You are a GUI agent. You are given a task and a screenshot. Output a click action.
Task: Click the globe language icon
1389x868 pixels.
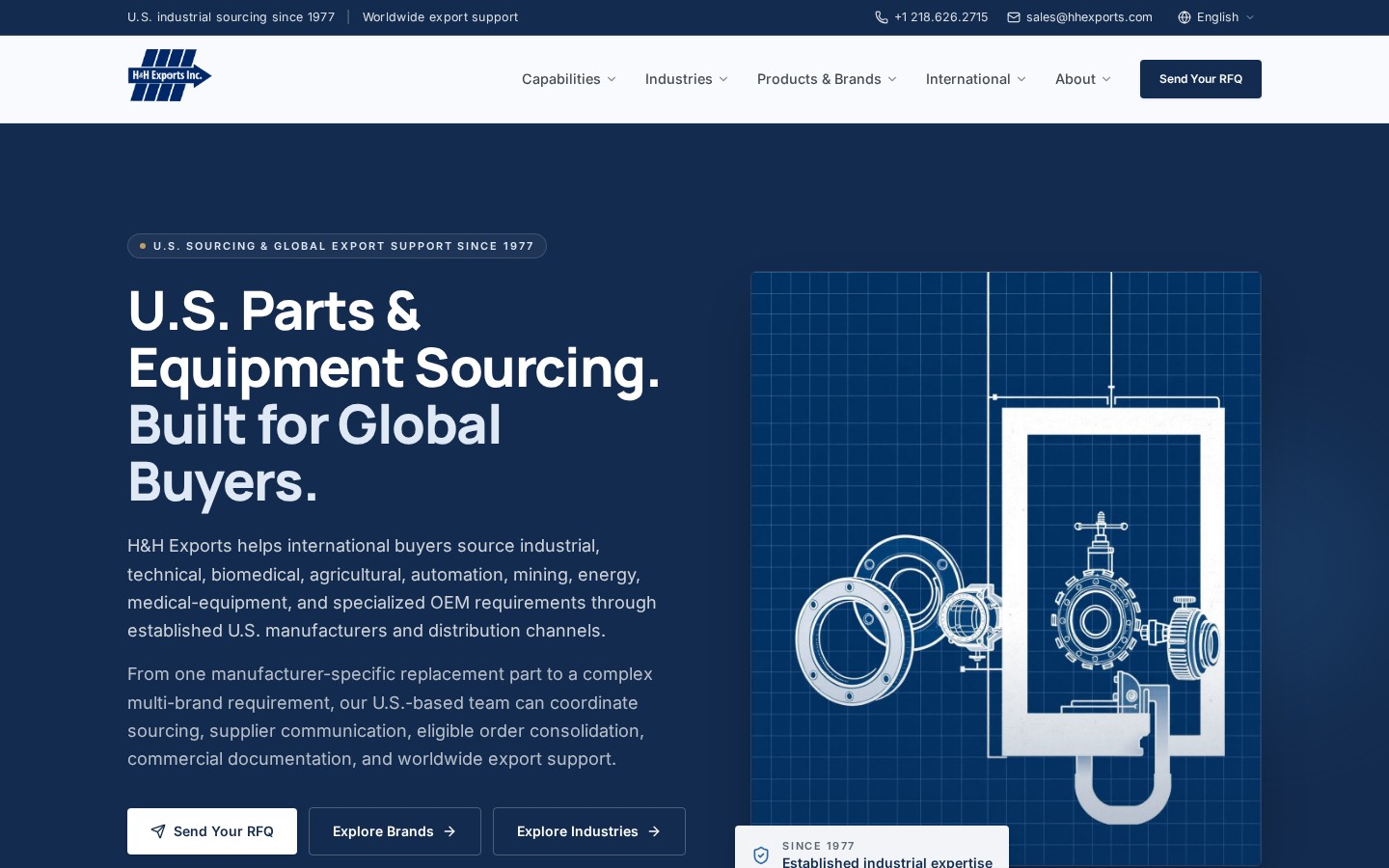point(1185,17)
